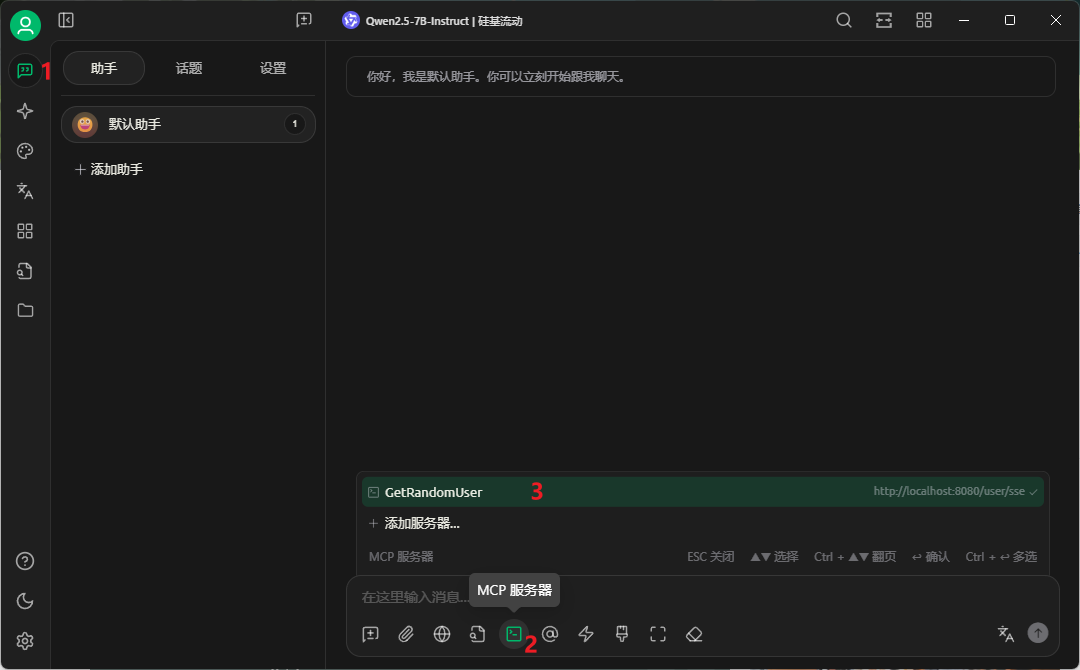This screenshot has height=670, width=1080.
Task: Enable web search with the globe icon
Action: [x=441, y=634]
